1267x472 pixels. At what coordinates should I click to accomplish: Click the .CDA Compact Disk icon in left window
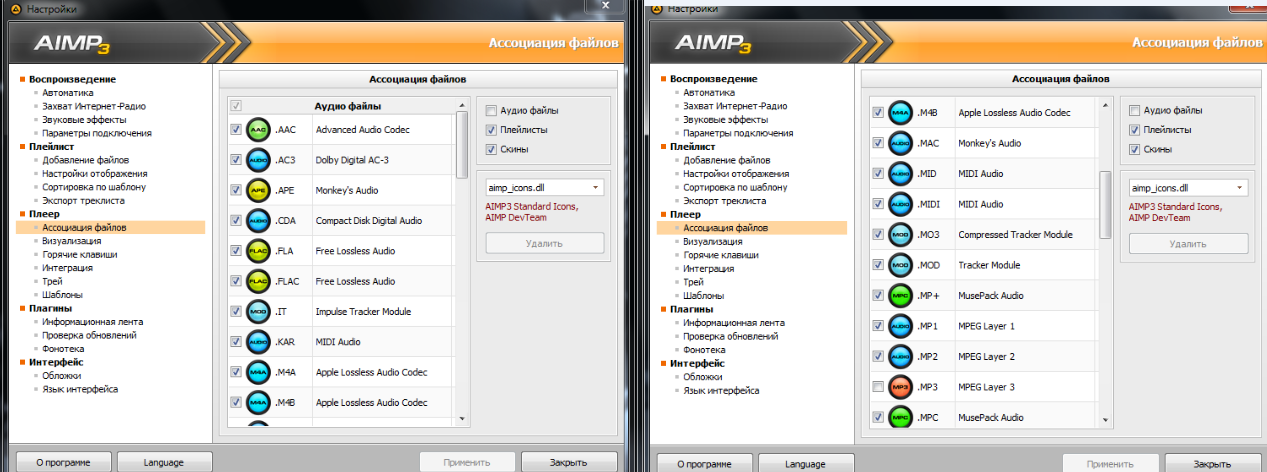pyautogui.click(x=258, y=220)
